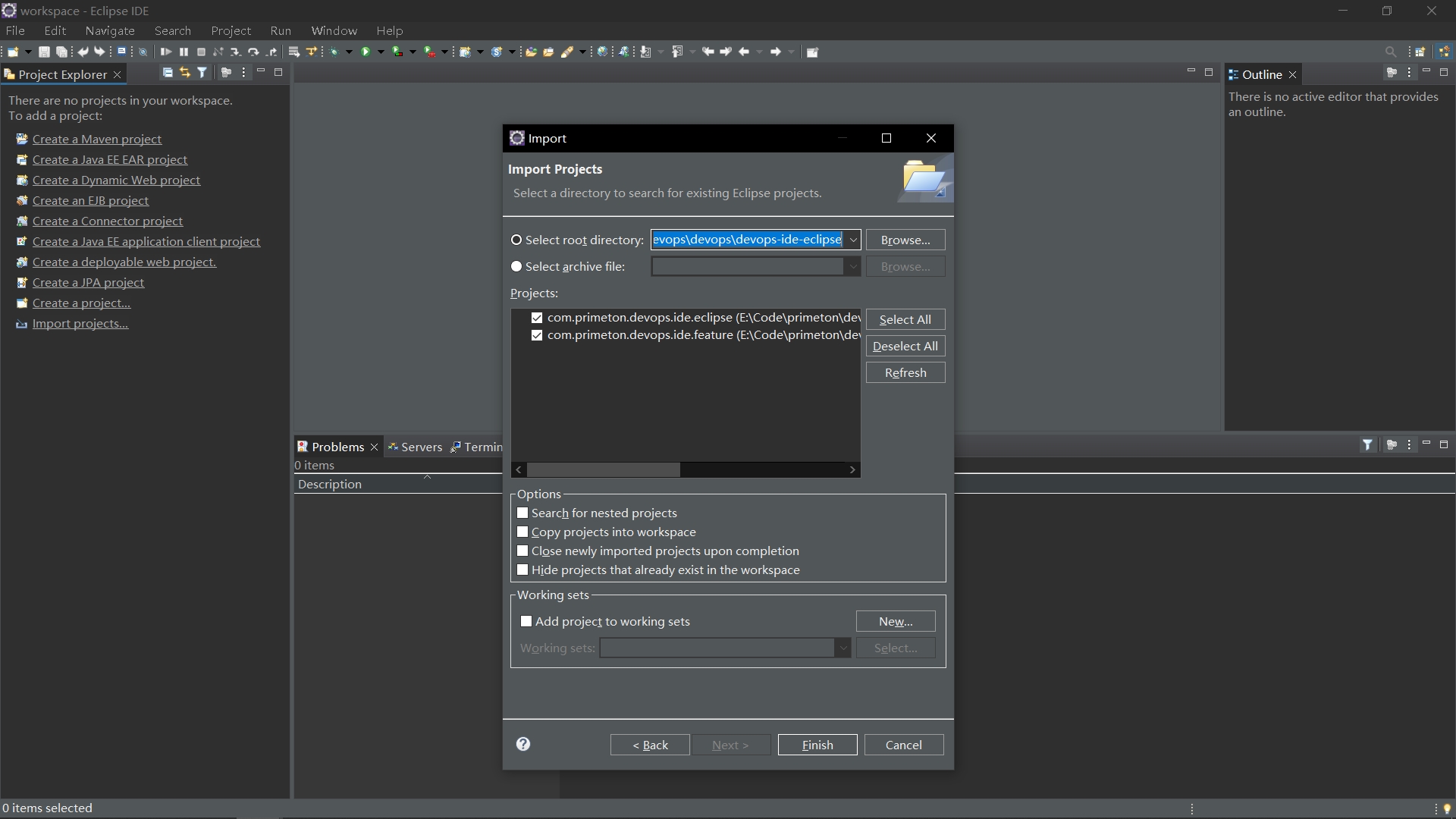Collapse All in Project Explorer toolbar
1456x819 pixels.
click(x=168, y=73)
